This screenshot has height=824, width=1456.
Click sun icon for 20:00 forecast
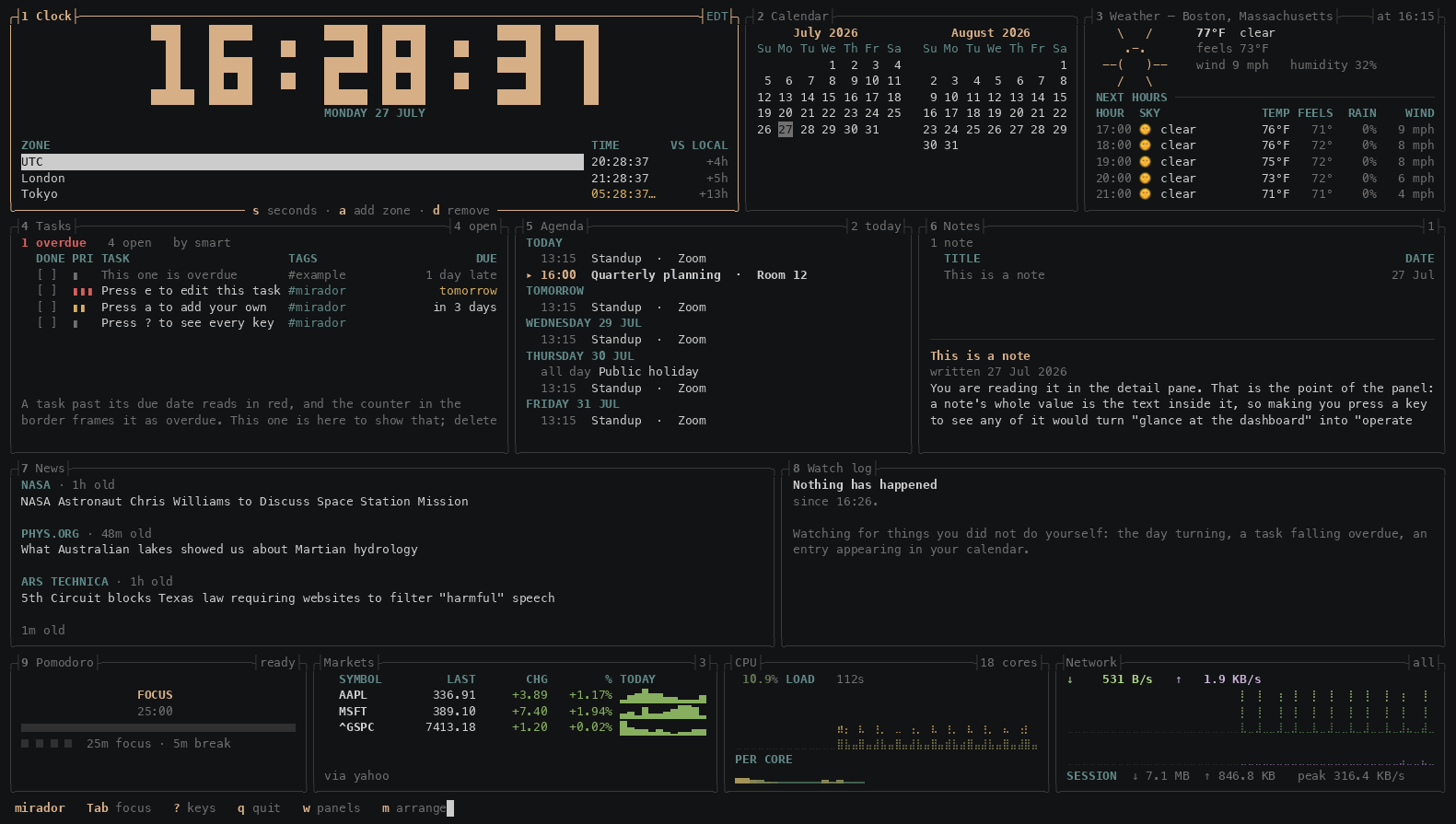coord(1145,179)
